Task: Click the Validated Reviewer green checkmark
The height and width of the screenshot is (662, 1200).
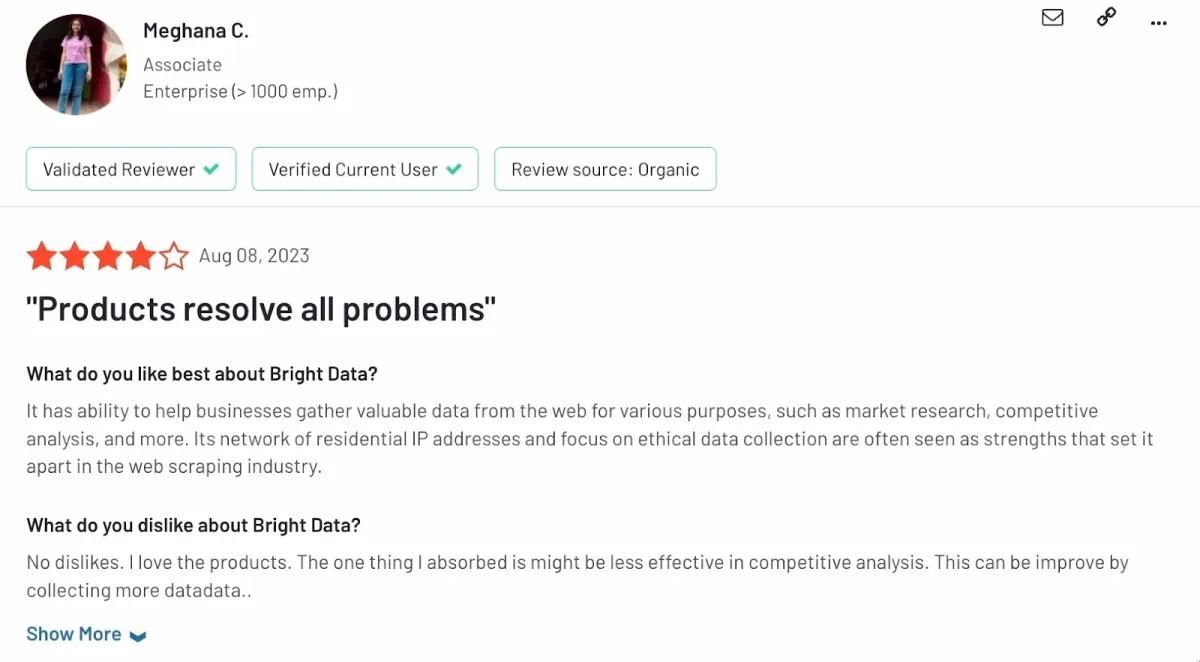Action: pyautogui.click(x=211, y=169)
